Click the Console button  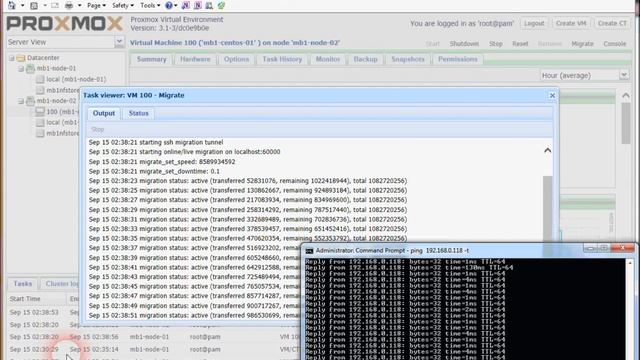(x=614, y=44)
